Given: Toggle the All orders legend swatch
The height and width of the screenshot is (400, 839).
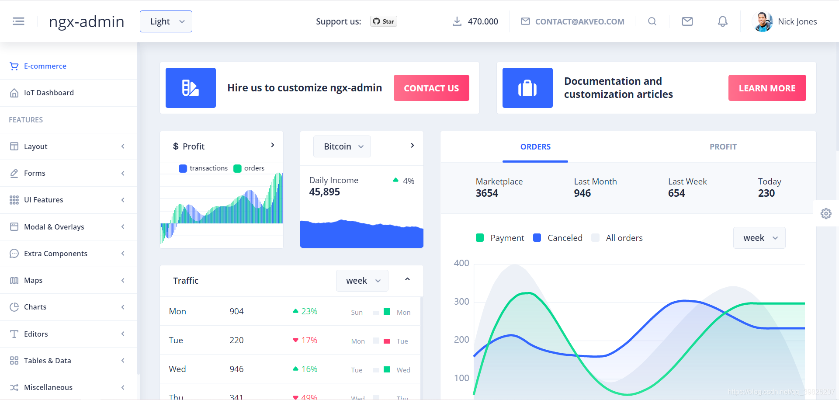Looking at the screenshot, I should pos(596,238).
